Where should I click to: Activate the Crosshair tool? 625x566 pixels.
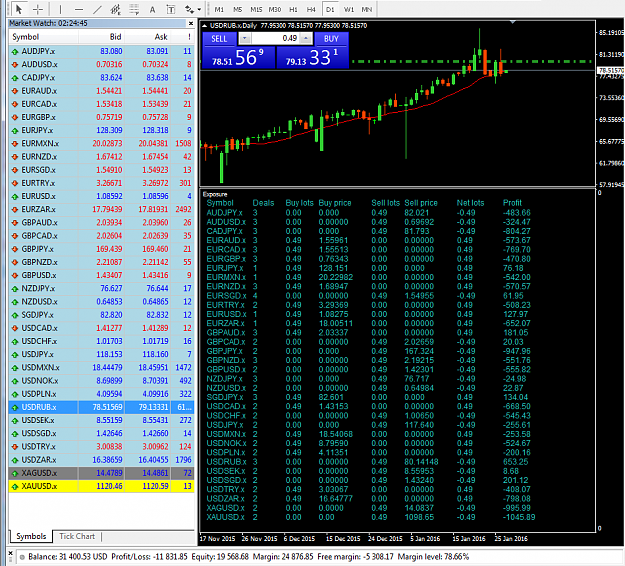[x=38, y=9]
